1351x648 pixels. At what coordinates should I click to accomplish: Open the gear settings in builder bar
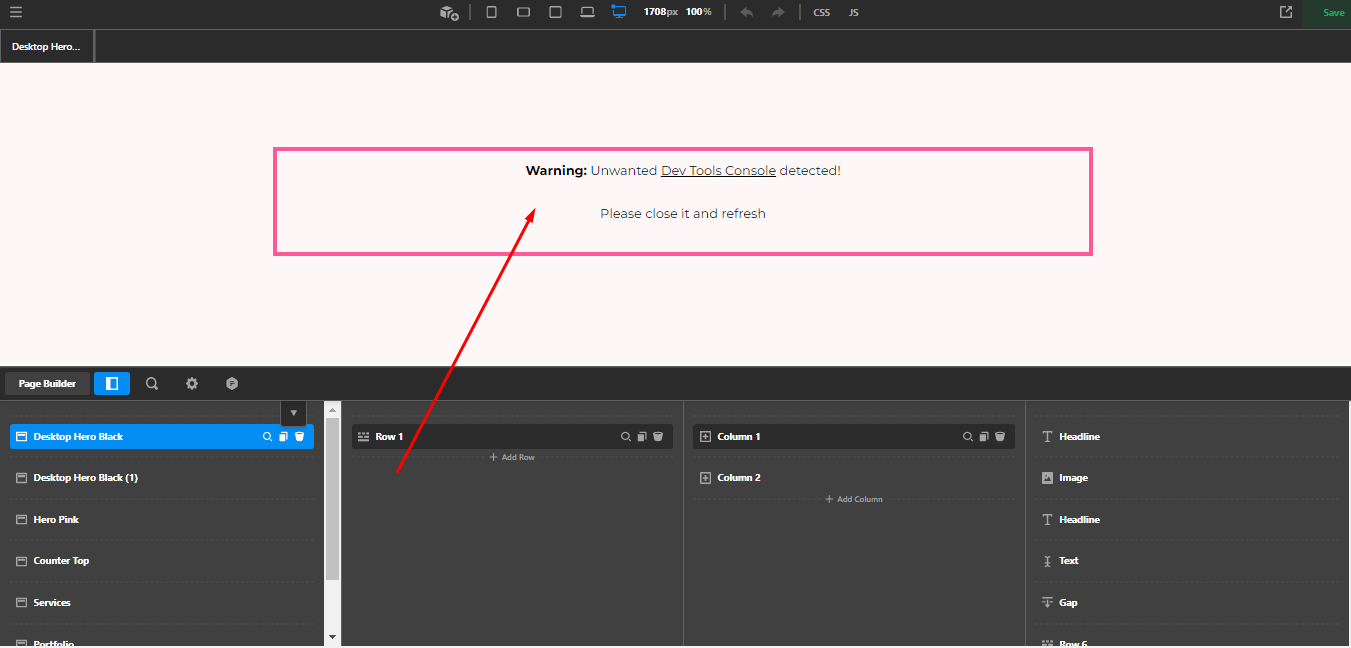[192, 383]
